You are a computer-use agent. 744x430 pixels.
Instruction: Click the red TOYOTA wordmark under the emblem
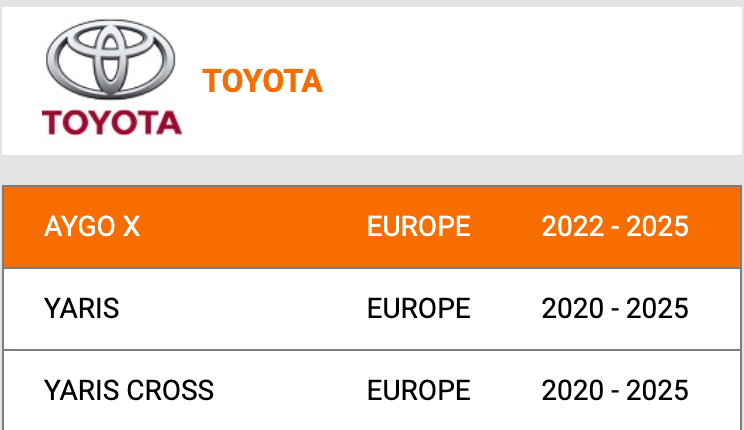[112, 123]
